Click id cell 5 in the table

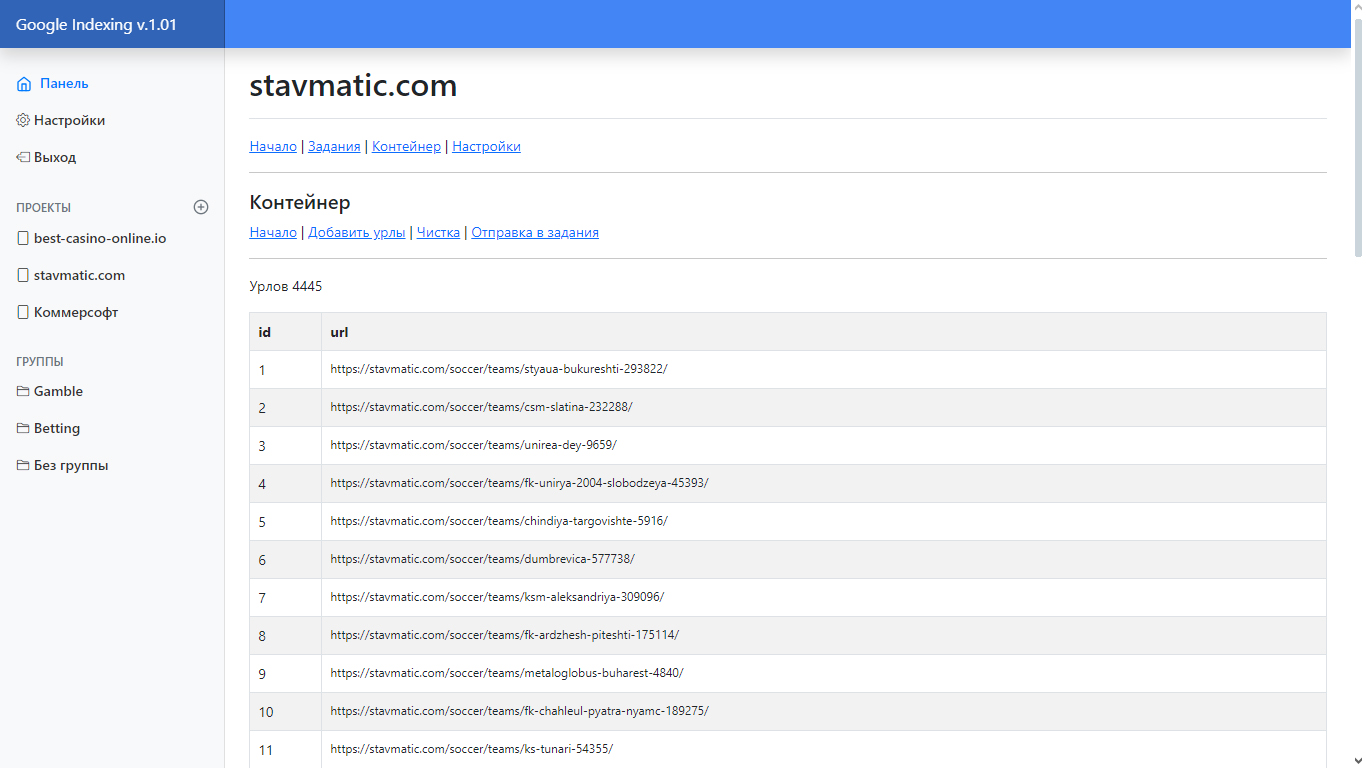285,522
